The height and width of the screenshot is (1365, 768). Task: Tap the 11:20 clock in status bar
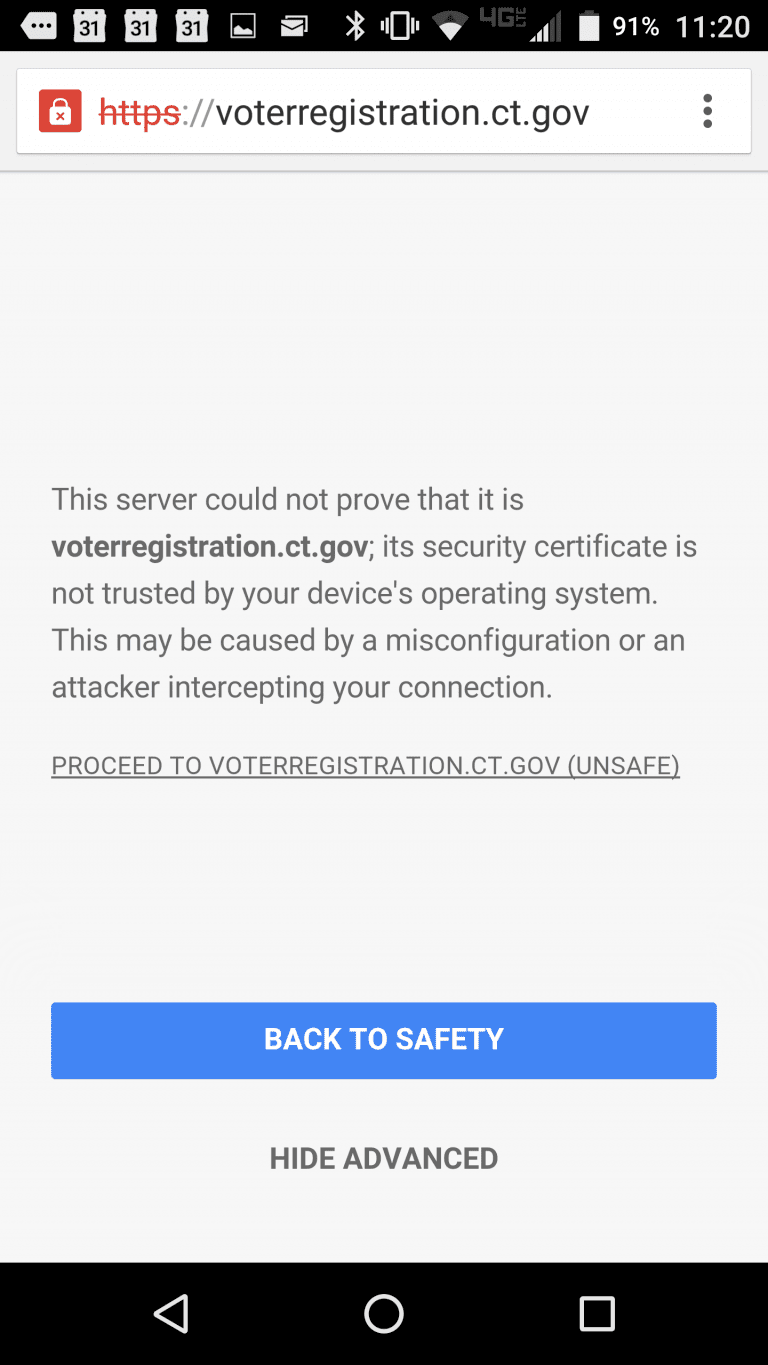pos(713,27)
